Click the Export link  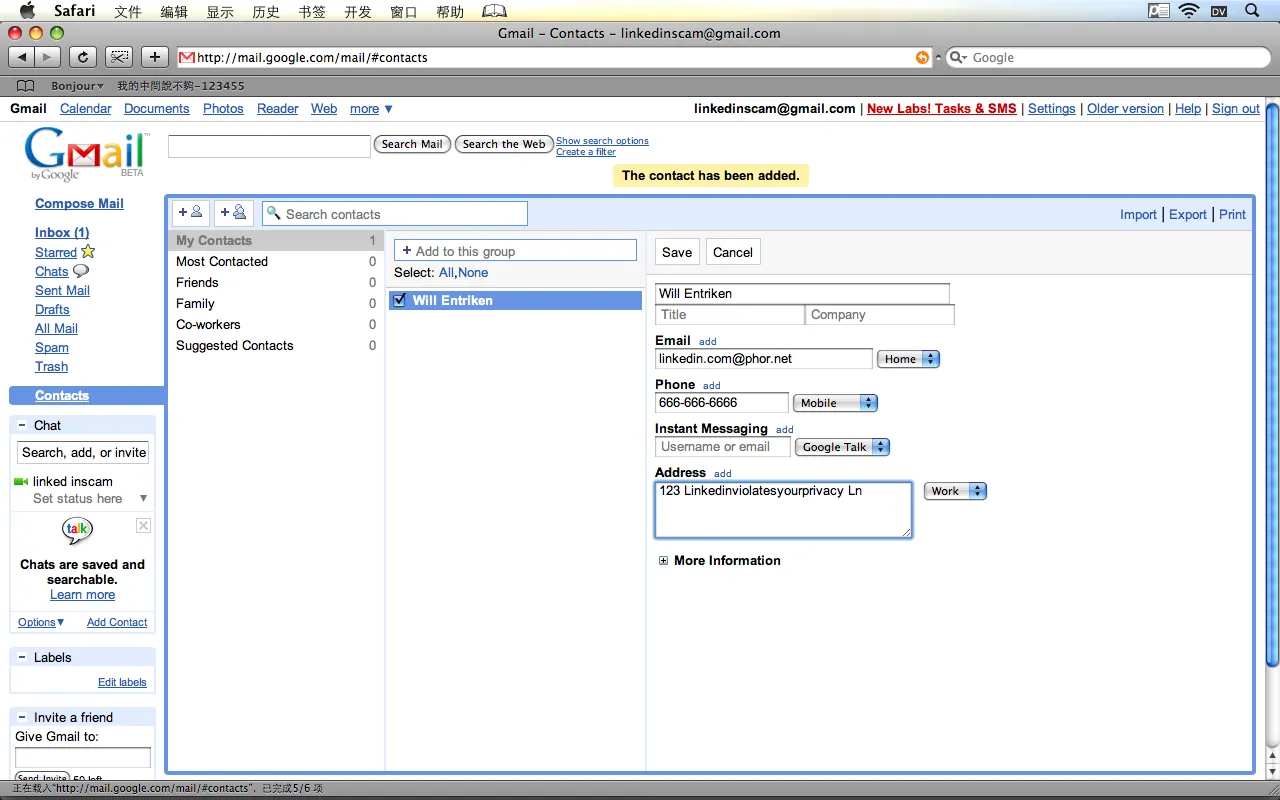(1188, 214)
